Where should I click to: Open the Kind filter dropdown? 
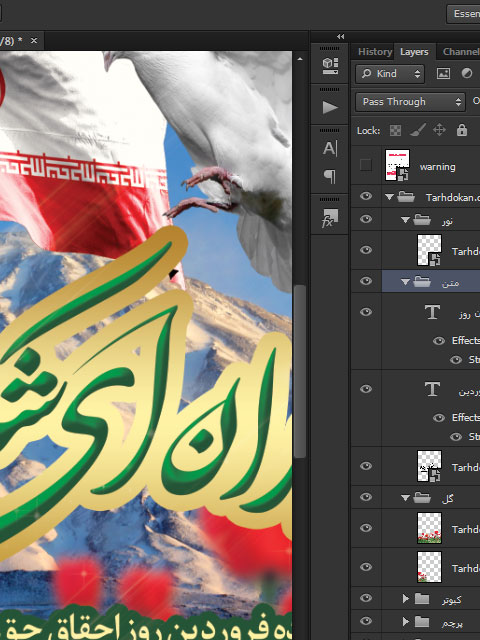point(390,73)
